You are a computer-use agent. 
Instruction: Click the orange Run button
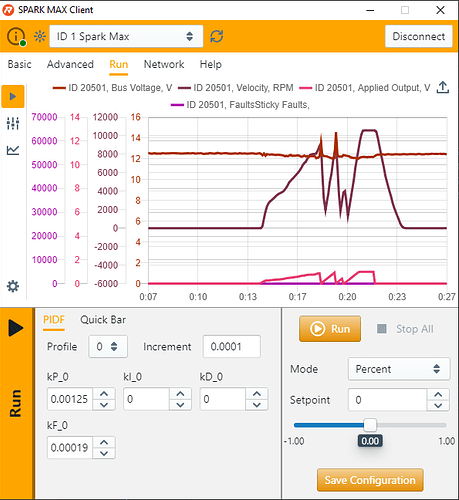point(330,329)
